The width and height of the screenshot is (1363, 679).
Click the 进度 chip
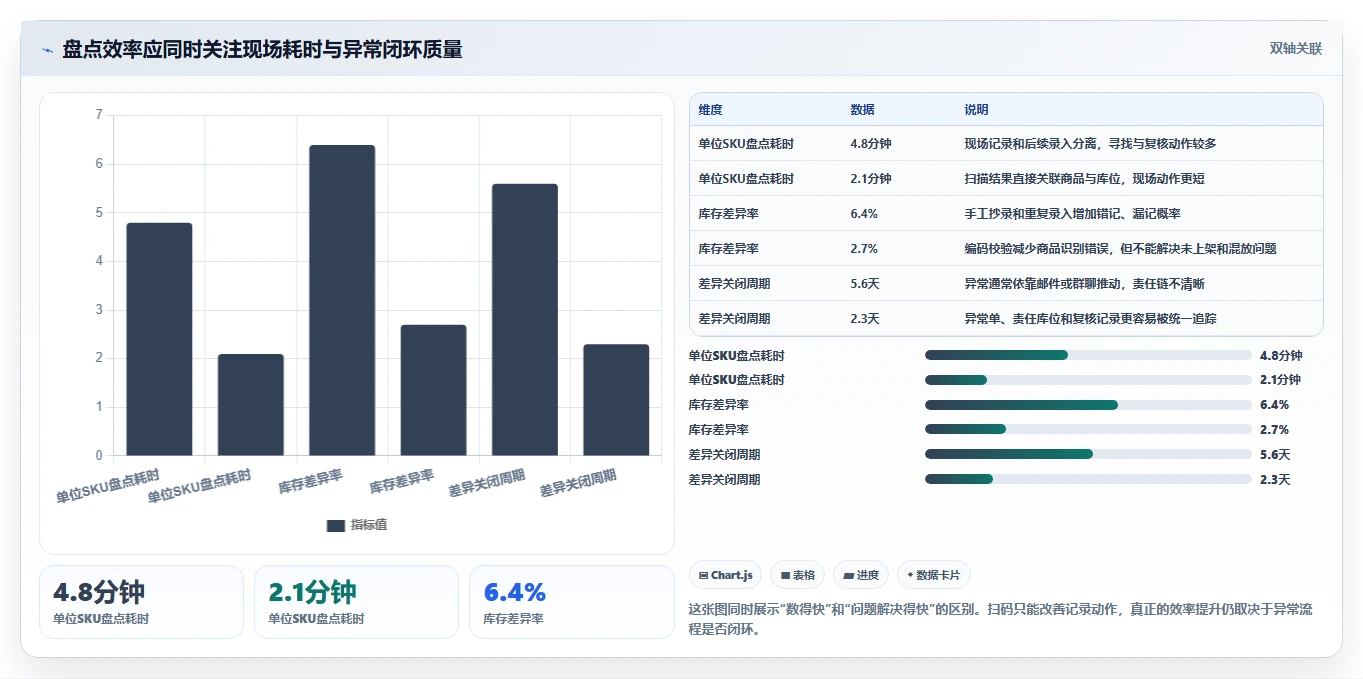tap(861, 575)
